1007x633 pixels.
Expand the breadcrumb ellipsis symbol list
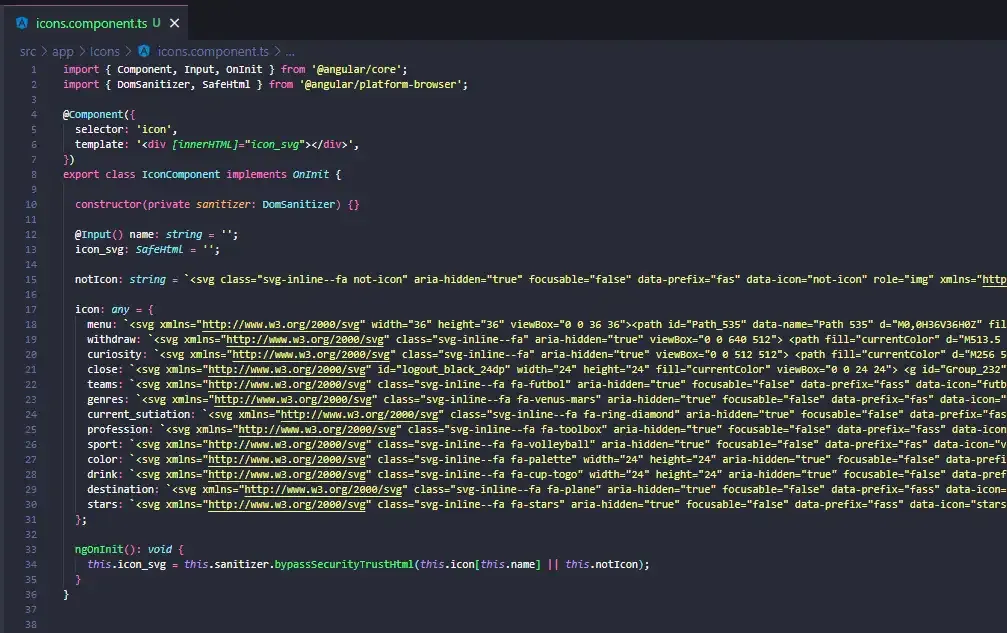pyautogui.click(x=290, y=51)
